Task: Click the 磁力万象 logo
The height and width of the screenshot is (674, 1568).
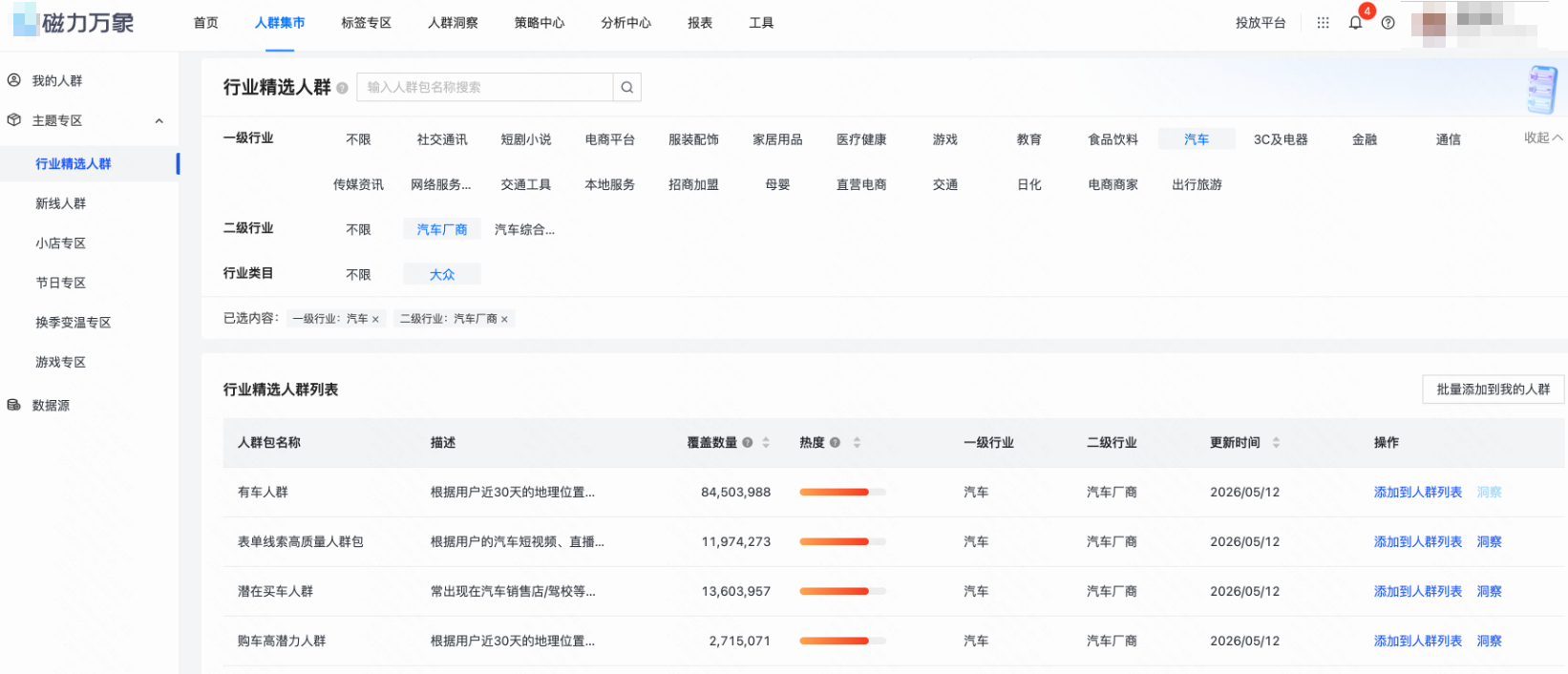Action: (74, 21)
